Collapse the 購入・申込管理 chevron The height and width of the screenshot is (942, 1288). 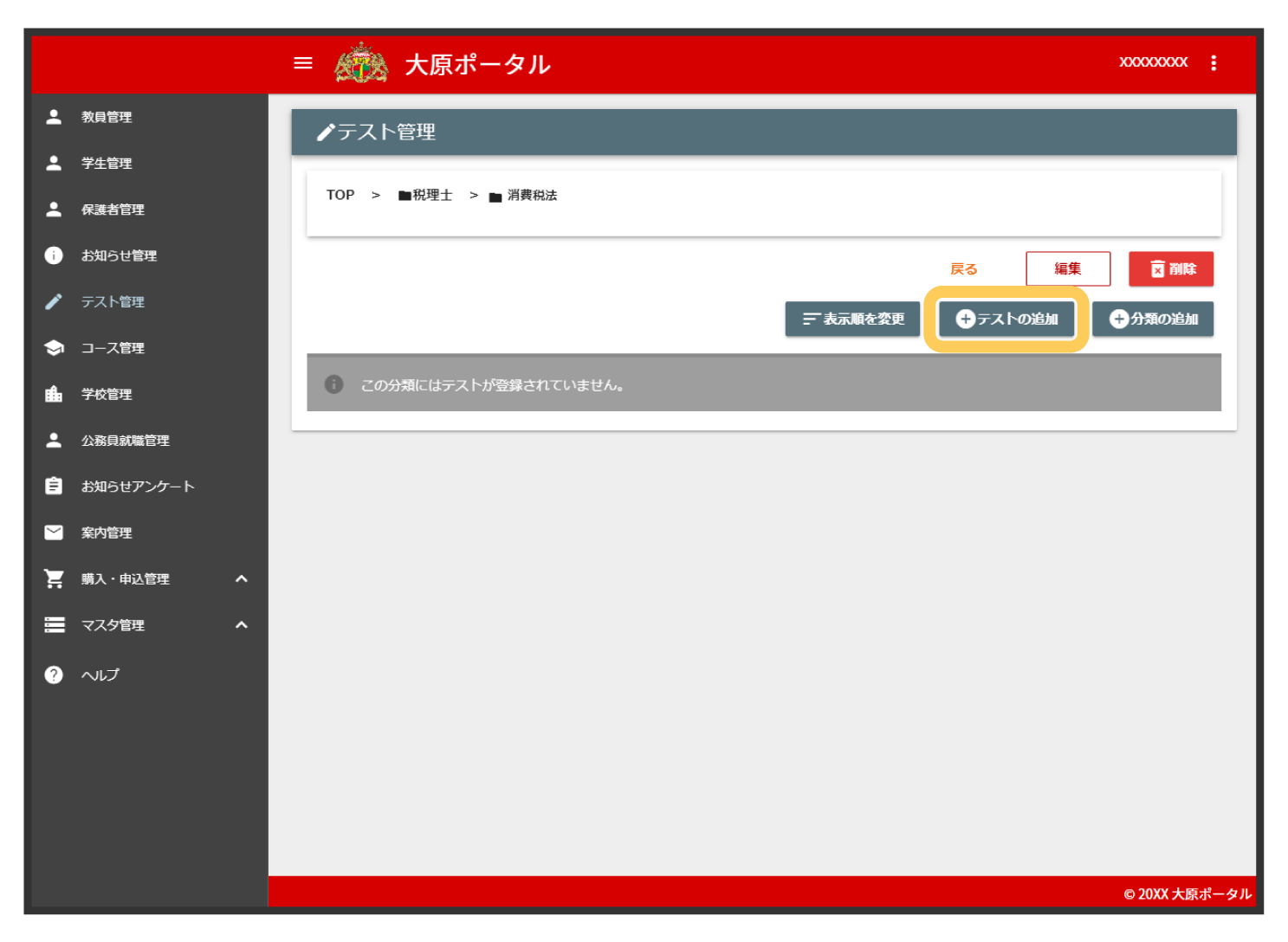pyautogui.click(x=242, y=578)
